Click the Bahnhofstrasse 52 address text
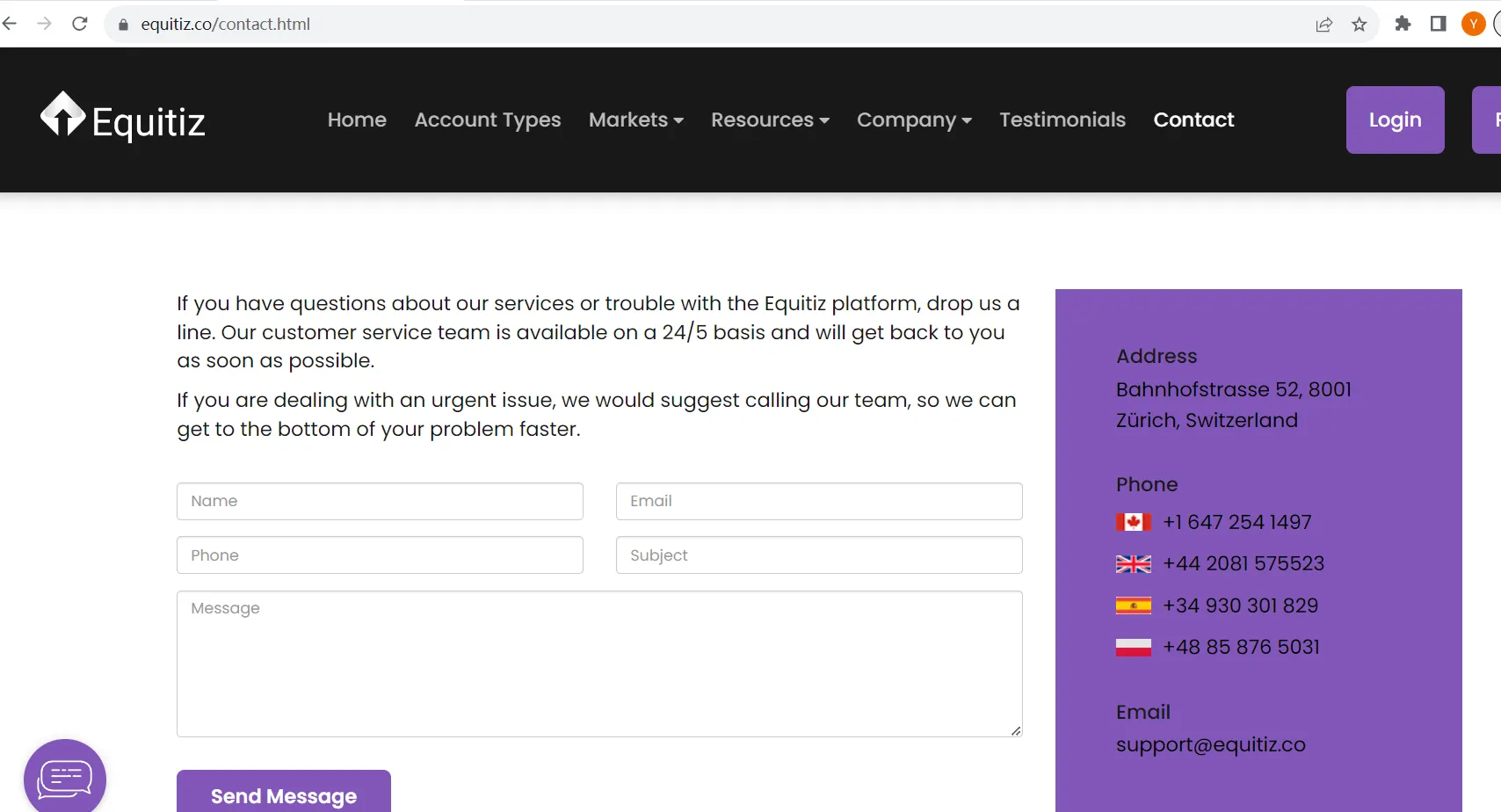Image resolution: width=1501 pixels, height=812 pixels. [1234, 404]
